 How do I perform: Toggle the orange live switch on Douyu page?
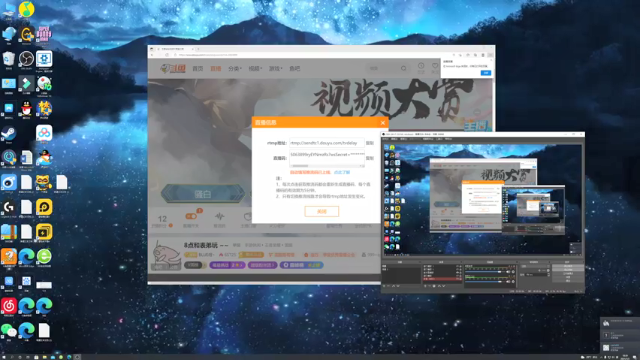pyautogui.click(x=191, y=216)
